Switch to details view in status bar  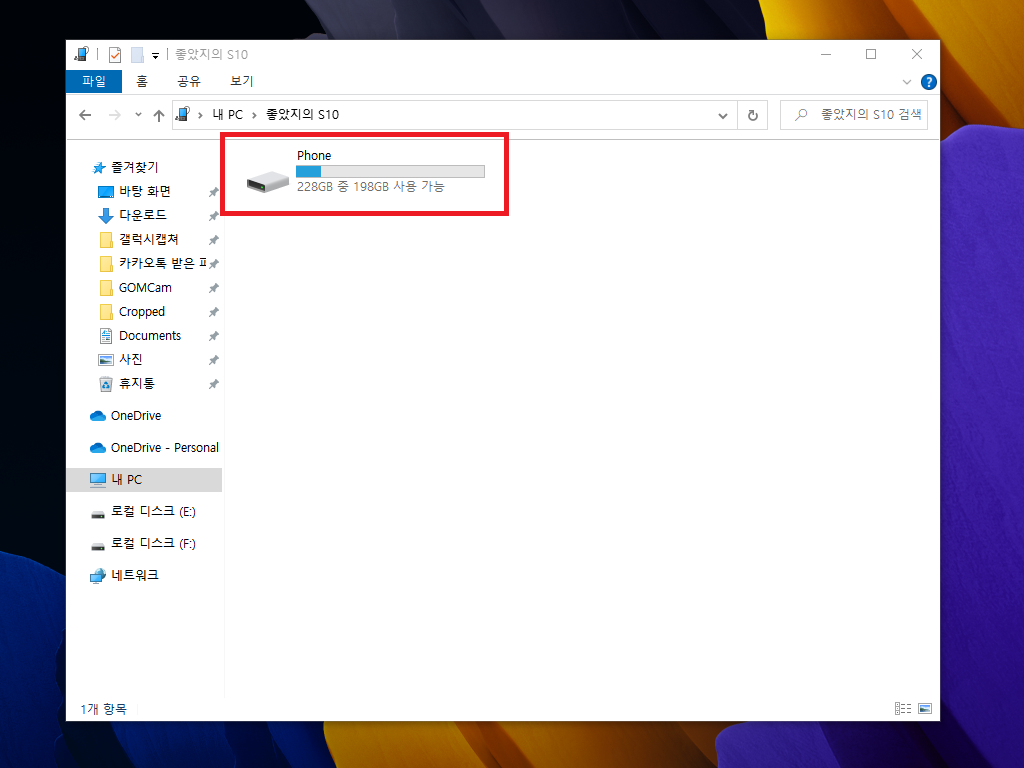903,709
